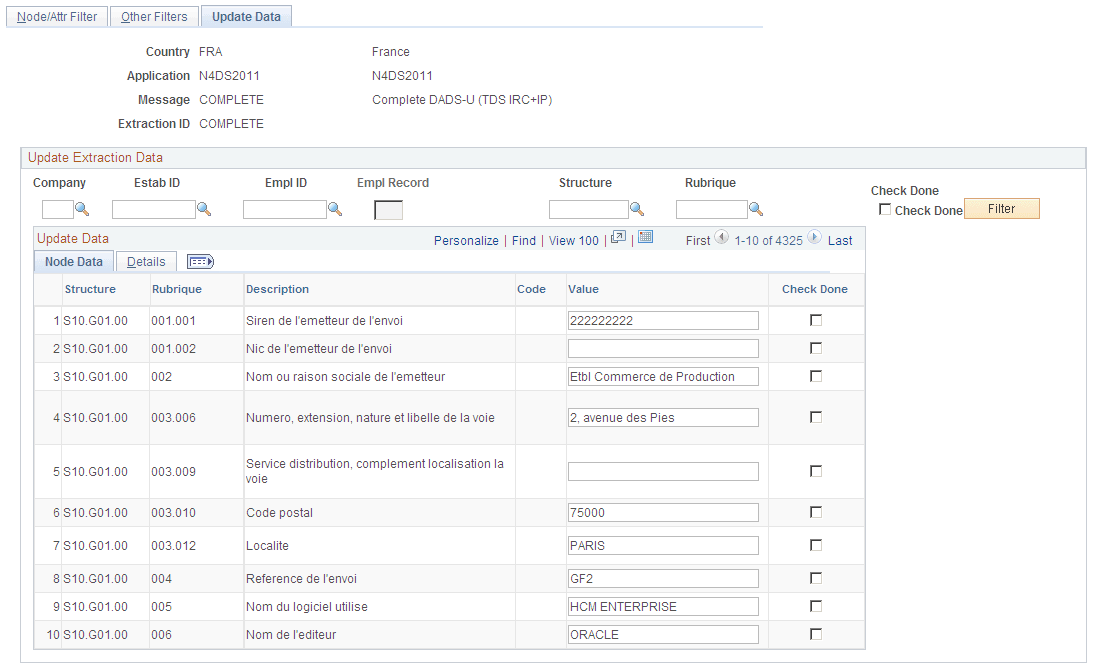Check Done for Nic de l'emetteur row
Image resolution: width=1095 pixels, height=670 pixels.
tap(816, 348)
